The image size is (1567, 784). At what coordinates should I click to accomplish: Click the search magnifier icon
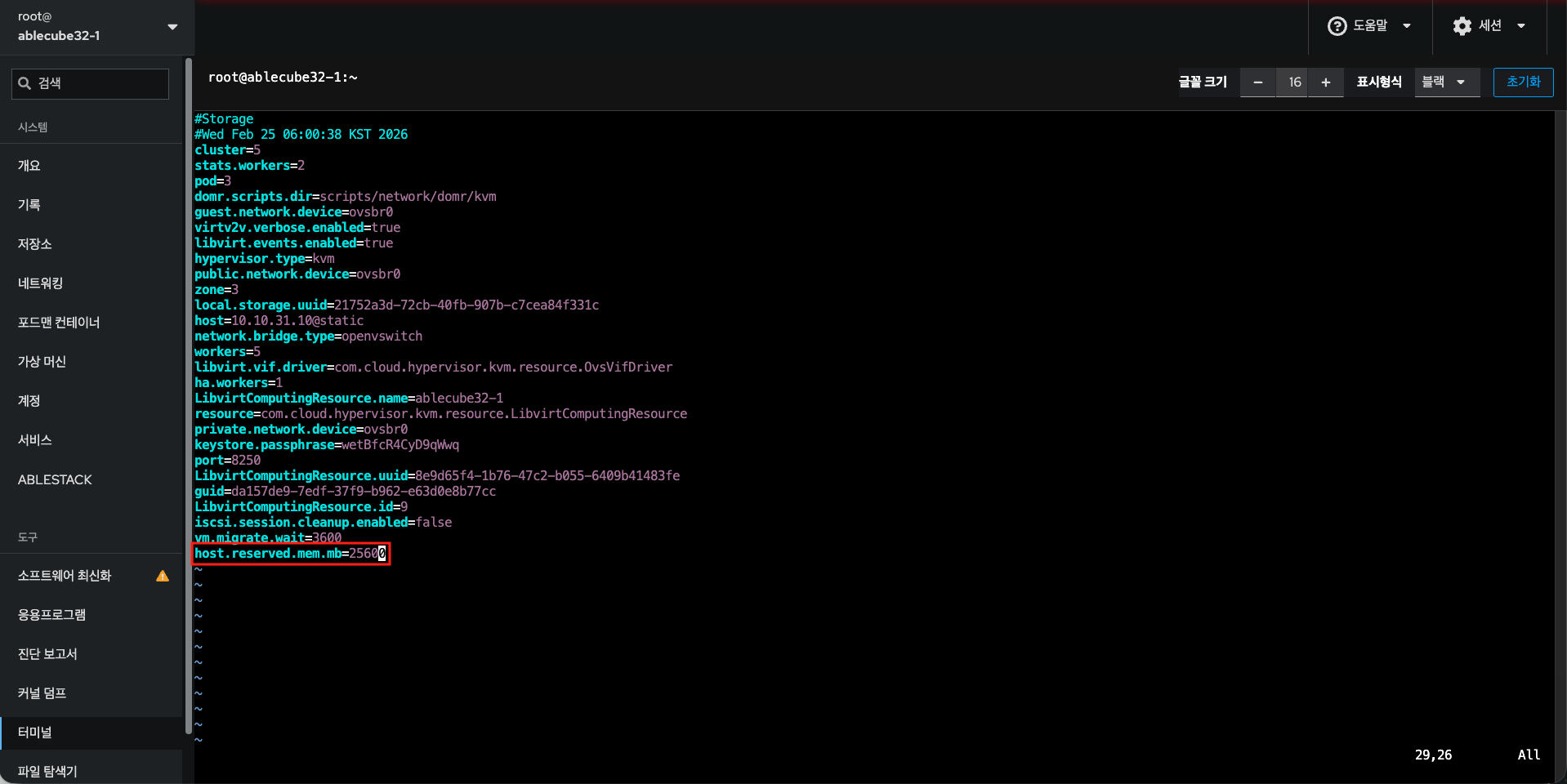click(25, 83)
